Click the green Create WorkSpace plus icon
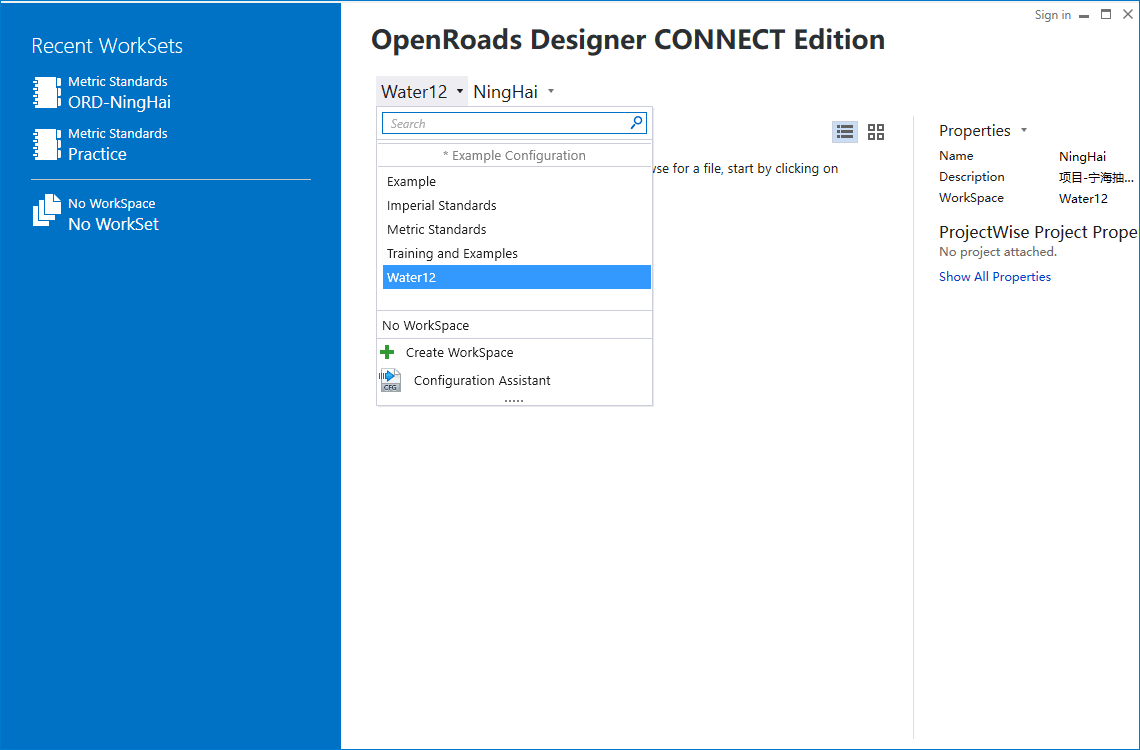This screenshot has height=750, width=1140. click(388, 352)
